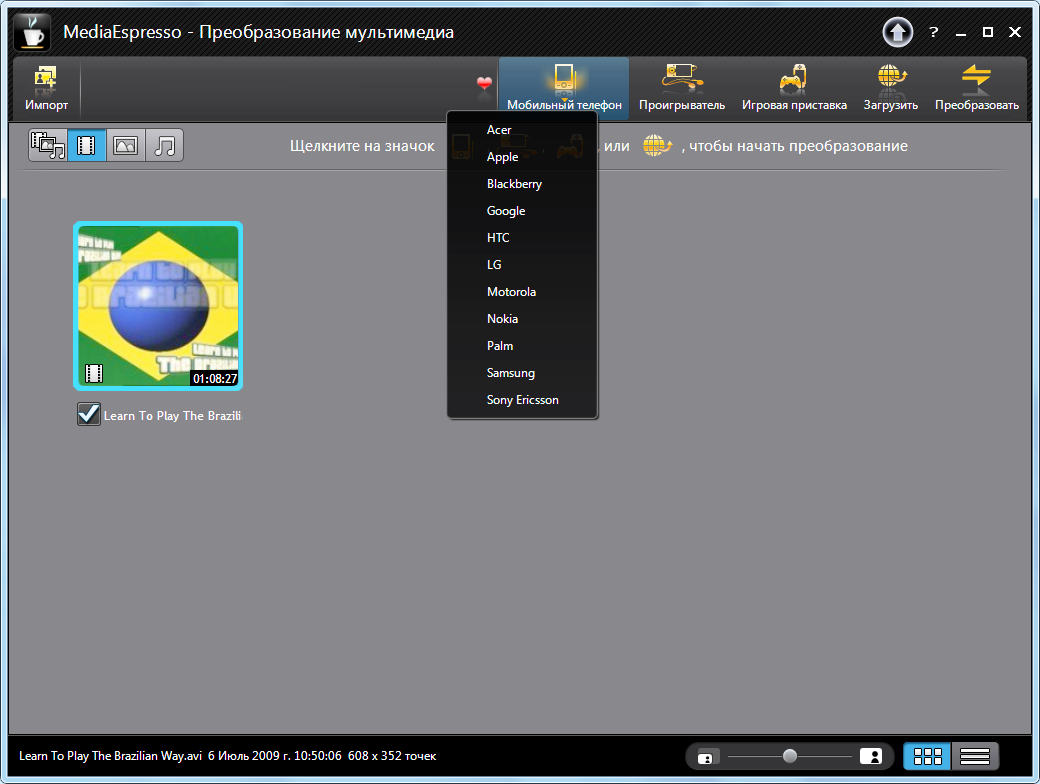1040x784 pixels.
Task: Open help via the question mark icon
Action: click(x=934, y=32)
